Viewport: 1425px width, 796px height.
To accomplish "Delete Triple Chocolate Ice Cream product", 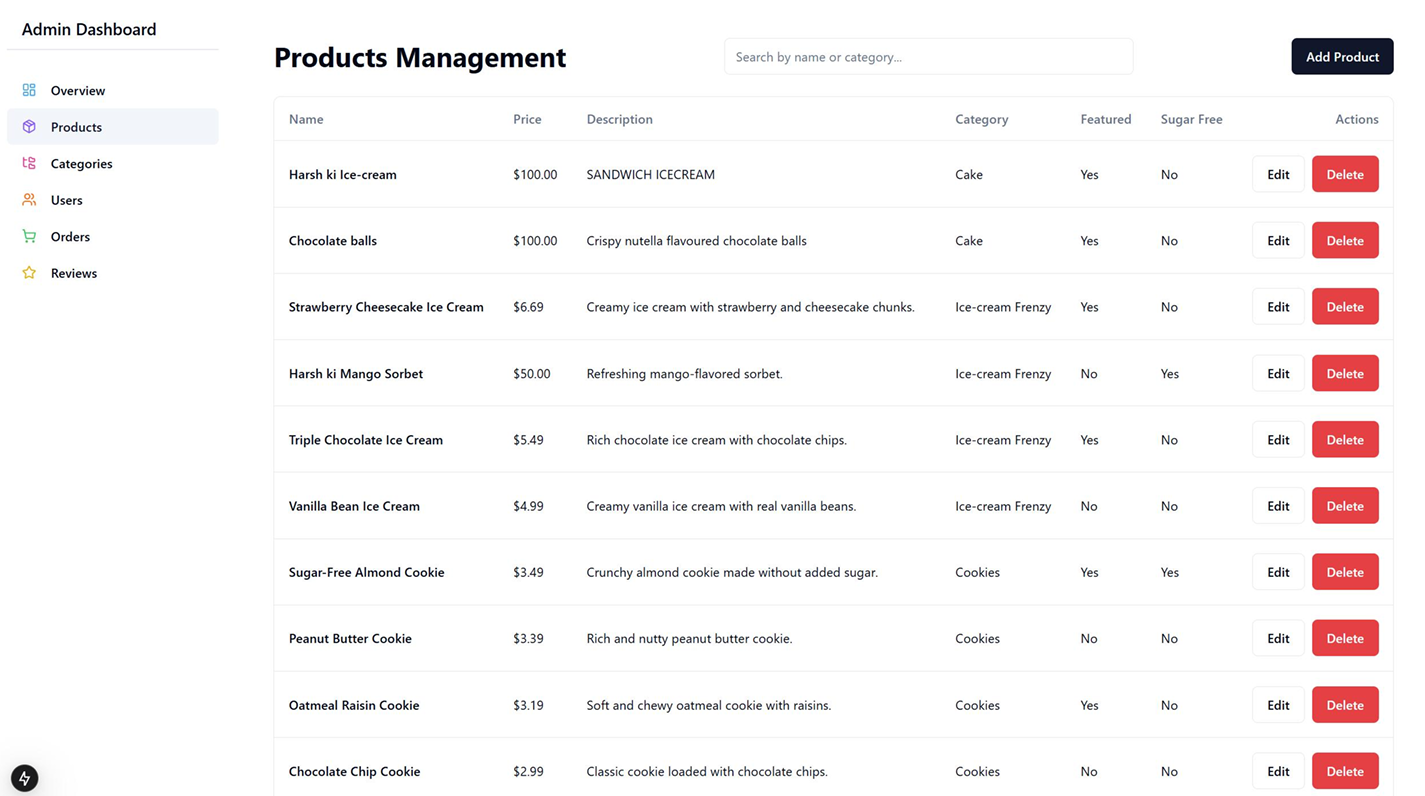I will 1345,439.
